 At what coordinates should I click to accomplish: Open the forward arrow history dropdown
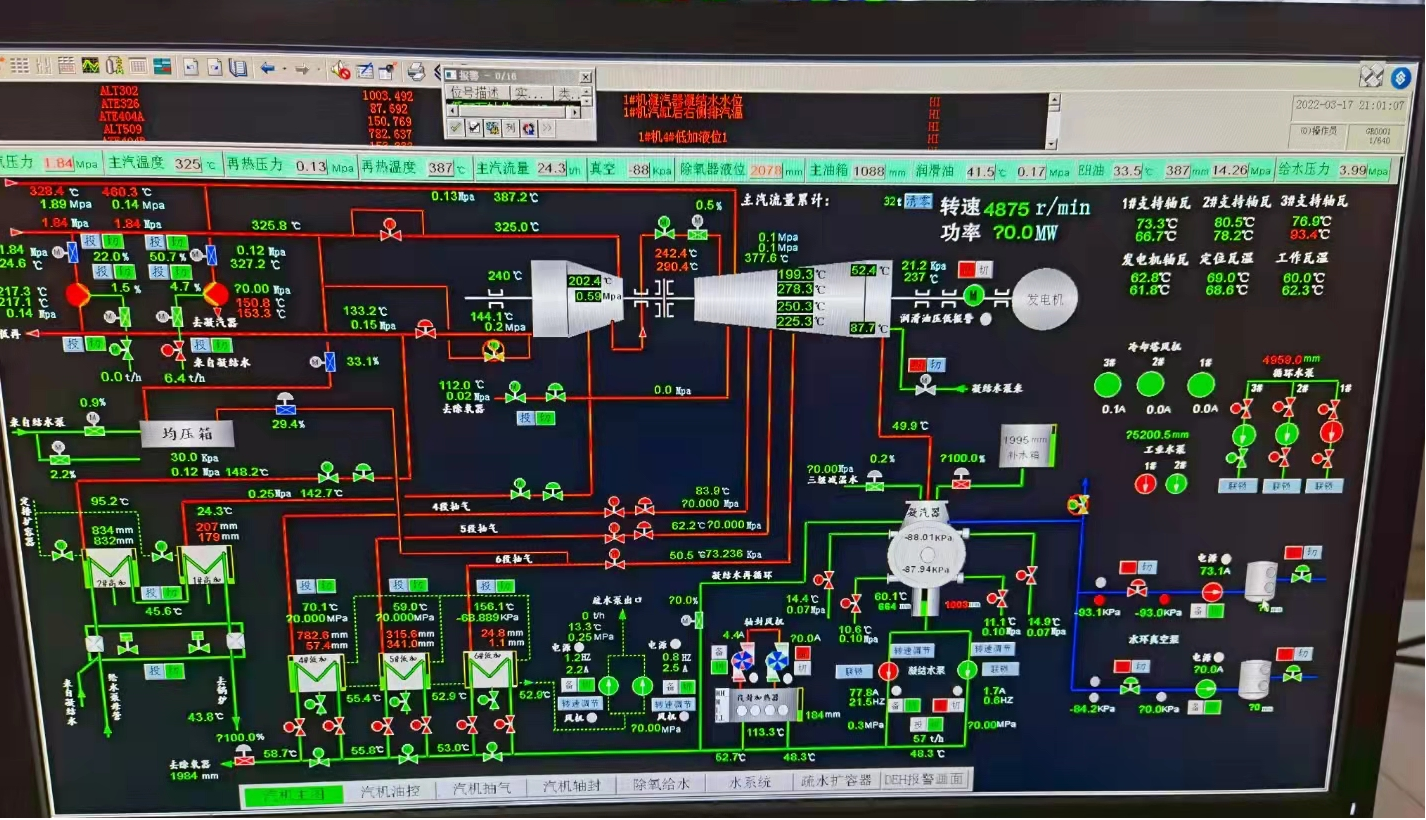click(x=318, y=69)
